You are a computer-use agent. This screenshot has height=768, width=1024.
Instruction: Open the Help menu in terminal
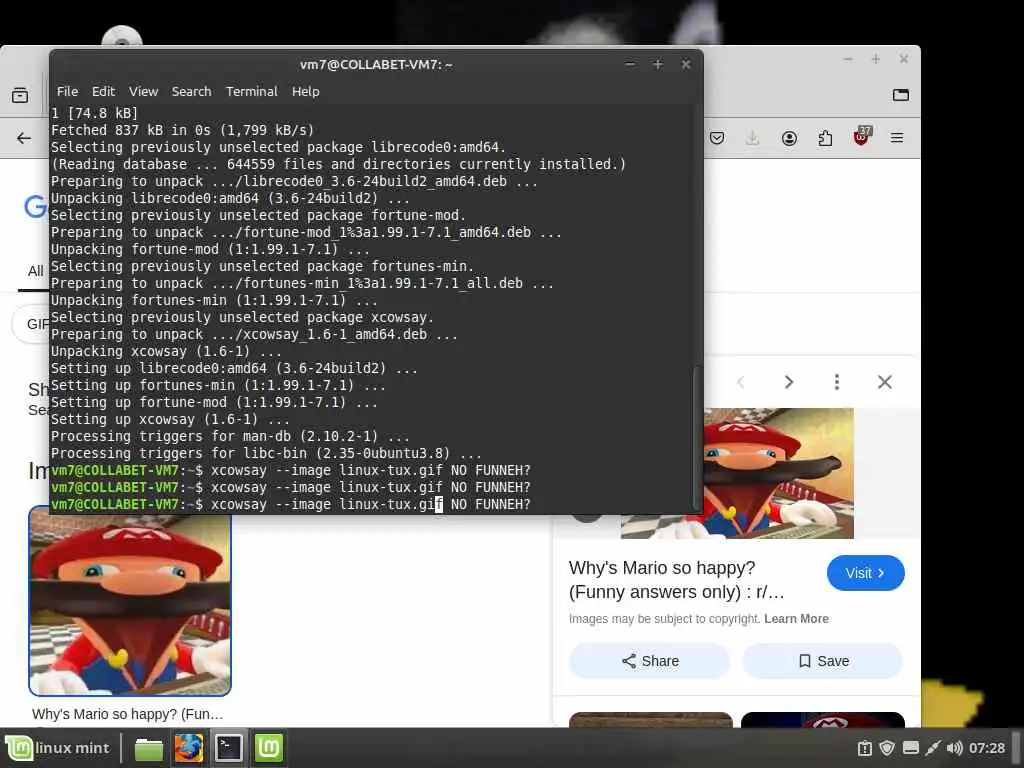pyautogui.click(x=306, y=91)
